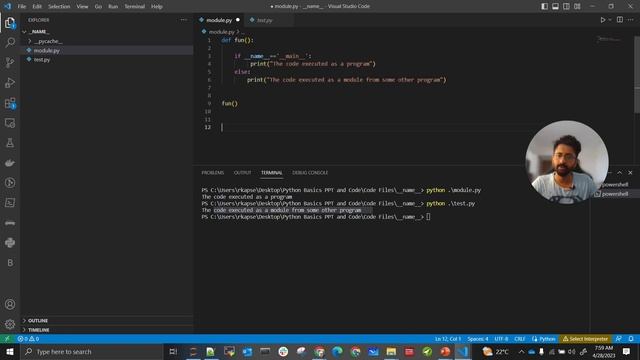Click the UTF-8 encoding status item
This screenshot has width=640, height=360.
501,339
